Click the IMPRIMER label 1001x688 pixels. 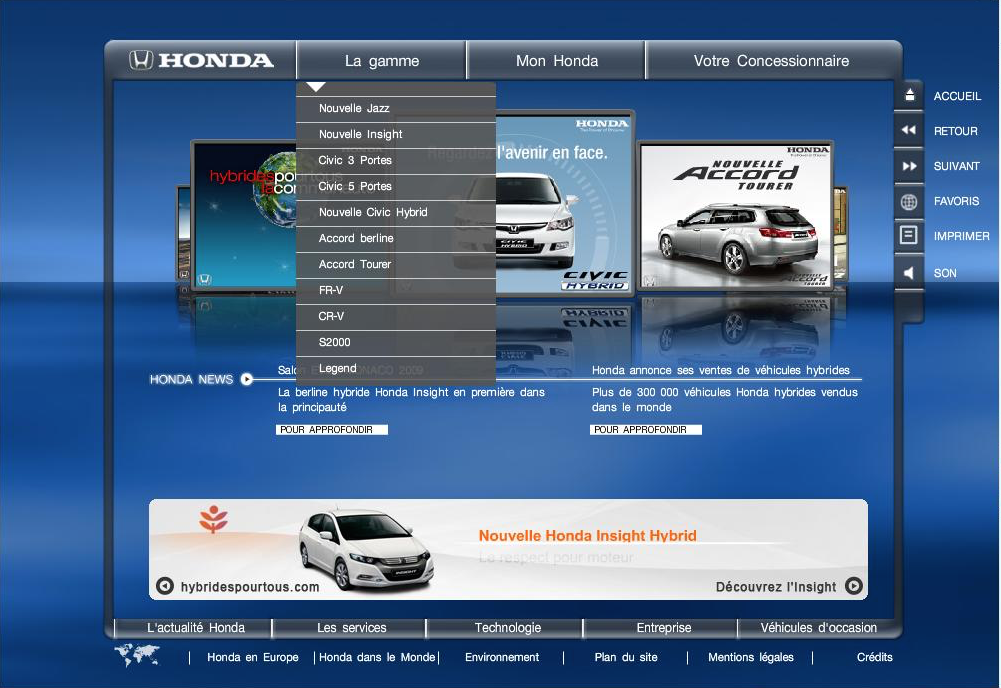961,236
